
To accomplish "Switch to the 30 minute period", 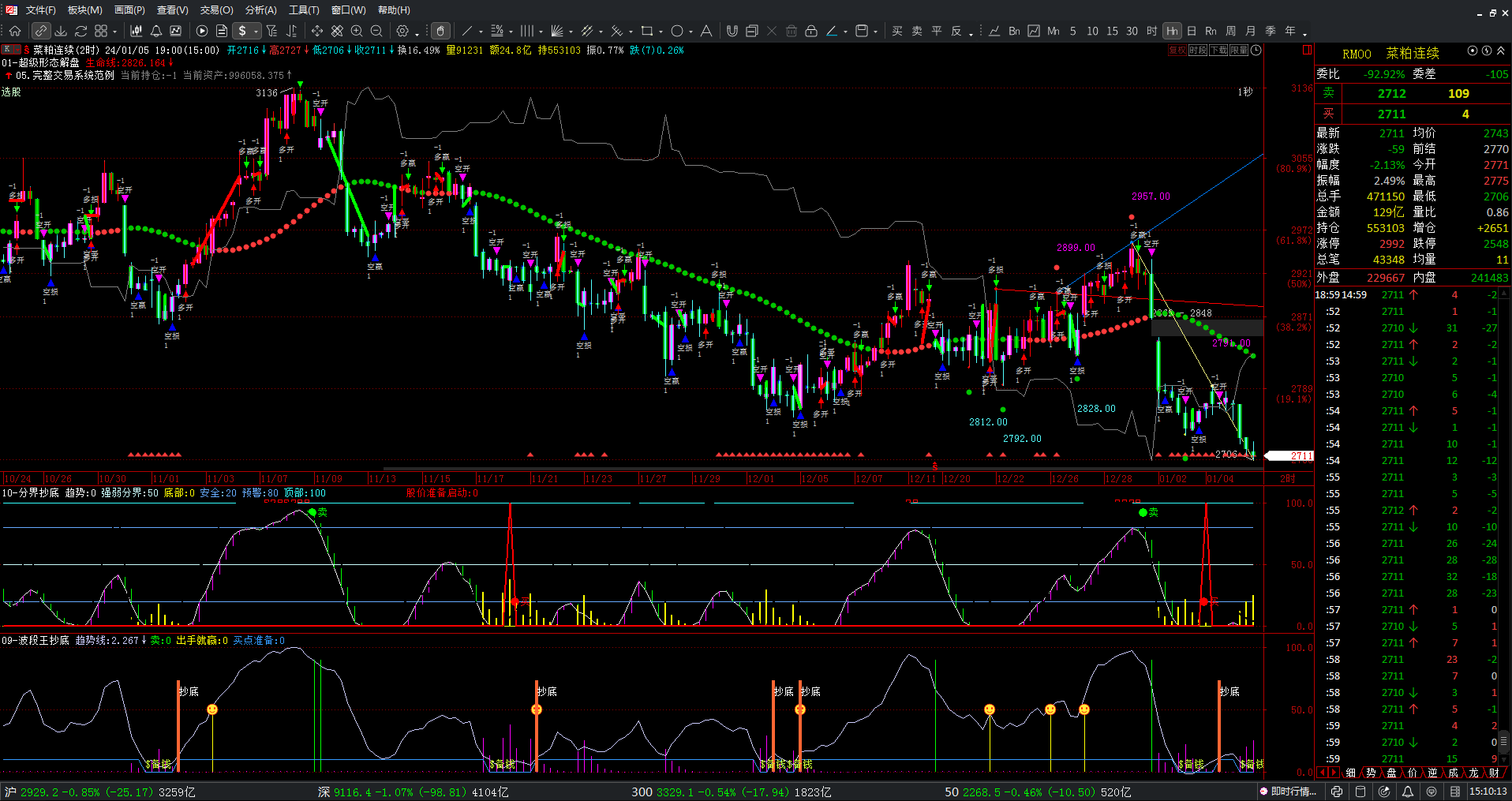I will [1132, 31].
